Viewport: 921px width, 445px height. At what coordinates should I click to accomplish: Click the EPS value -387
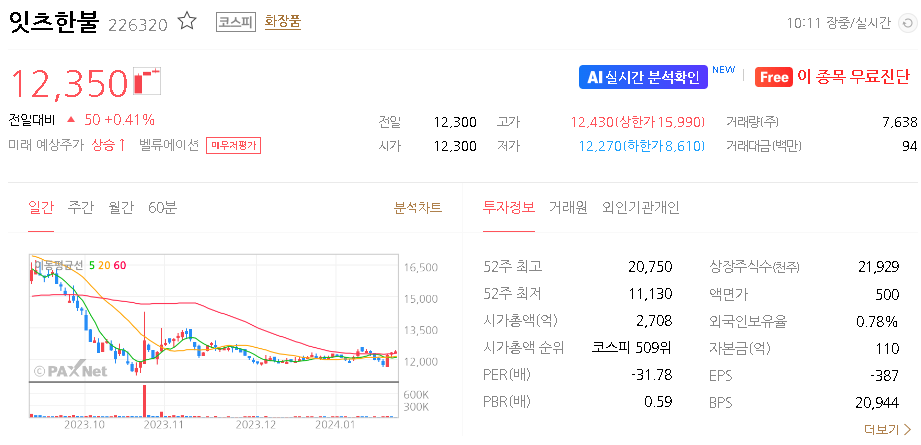point(885,375)
